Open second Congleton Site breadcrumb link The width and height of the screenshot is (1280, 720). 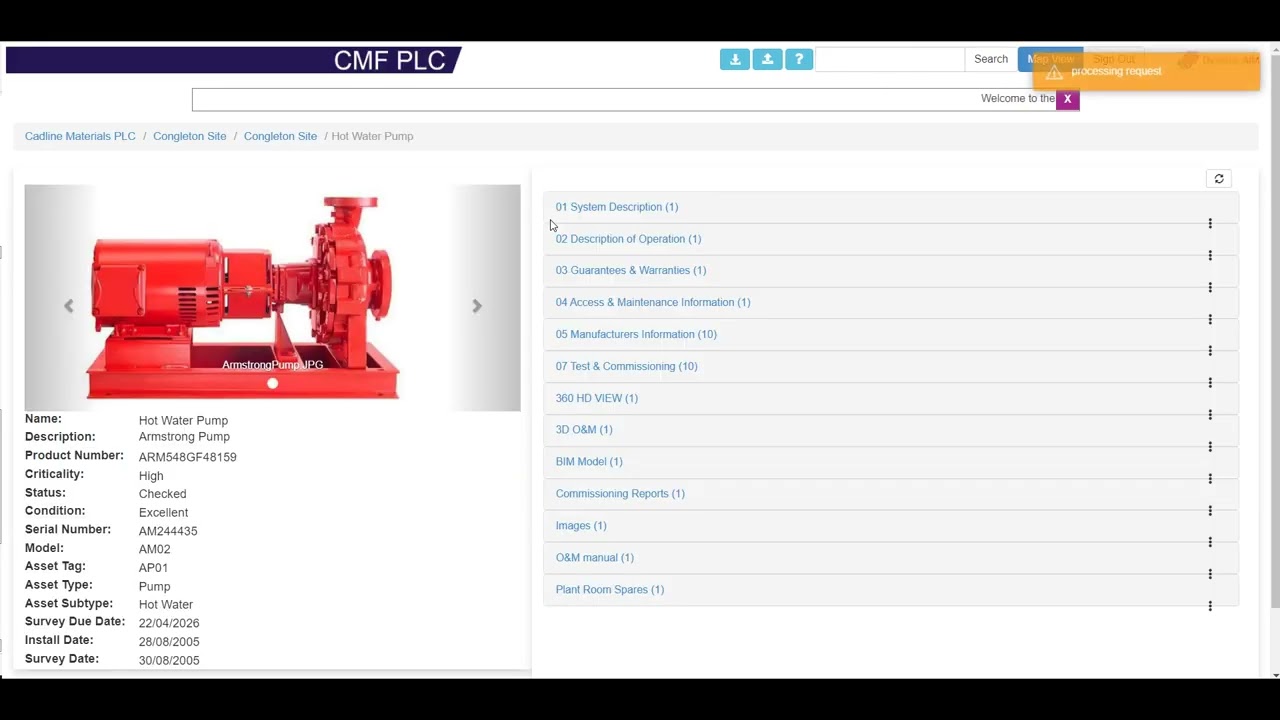click(280, 136)
